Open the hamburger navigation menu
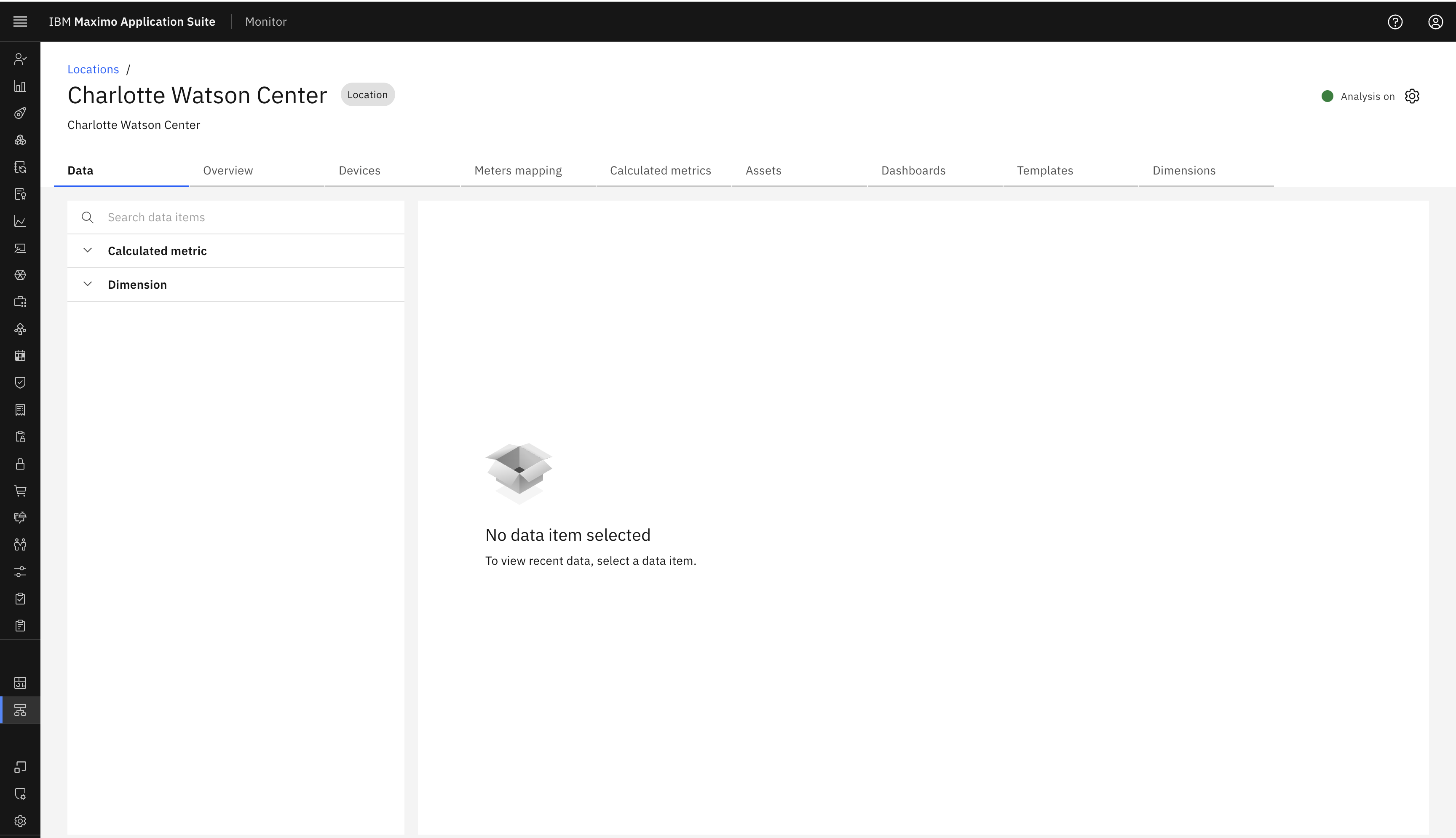Screen dimensions: 1456x838 [20, 21]
